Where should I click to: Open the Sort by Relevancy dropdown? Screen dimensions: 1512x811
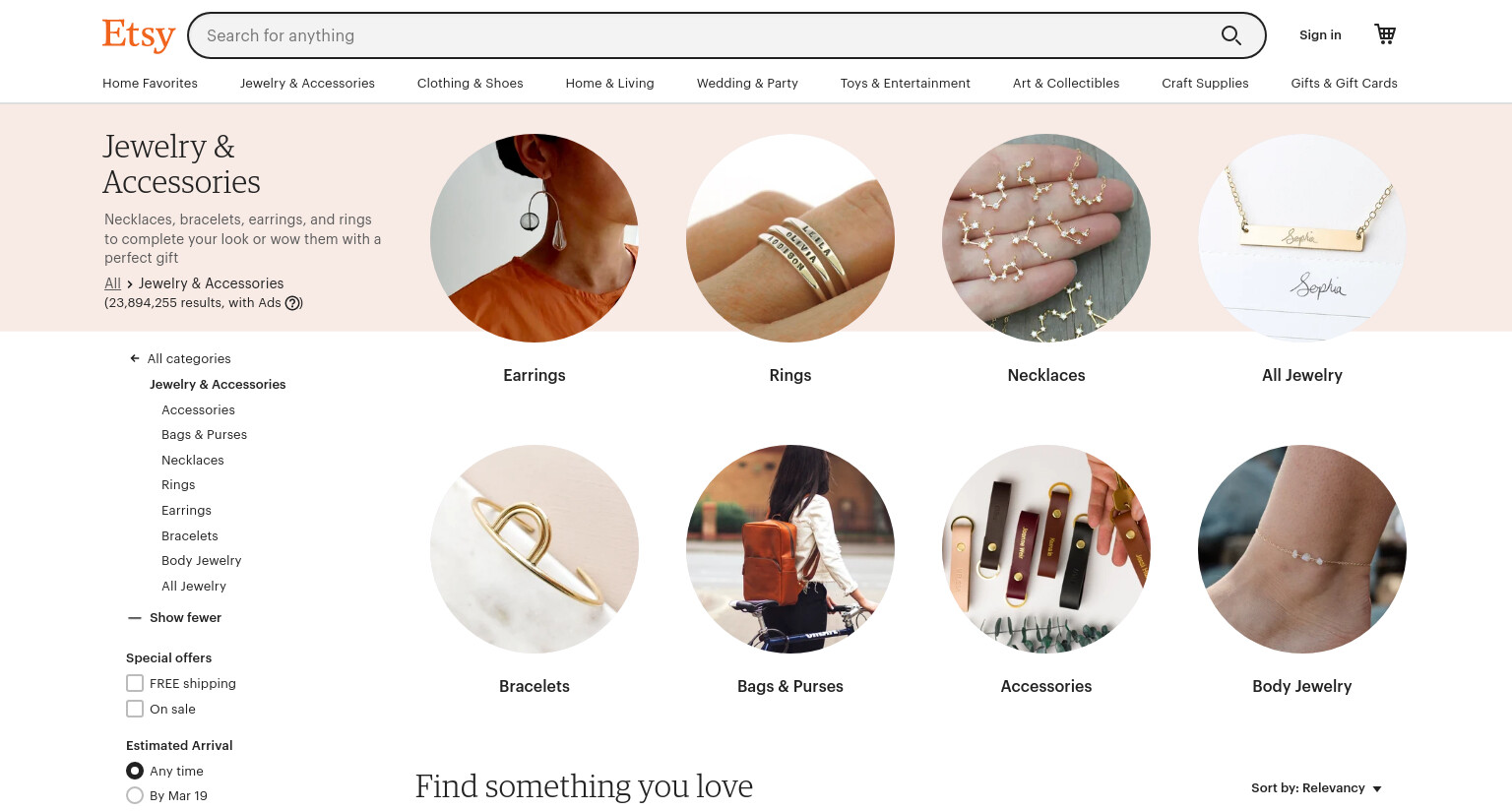coord(1316,788)
